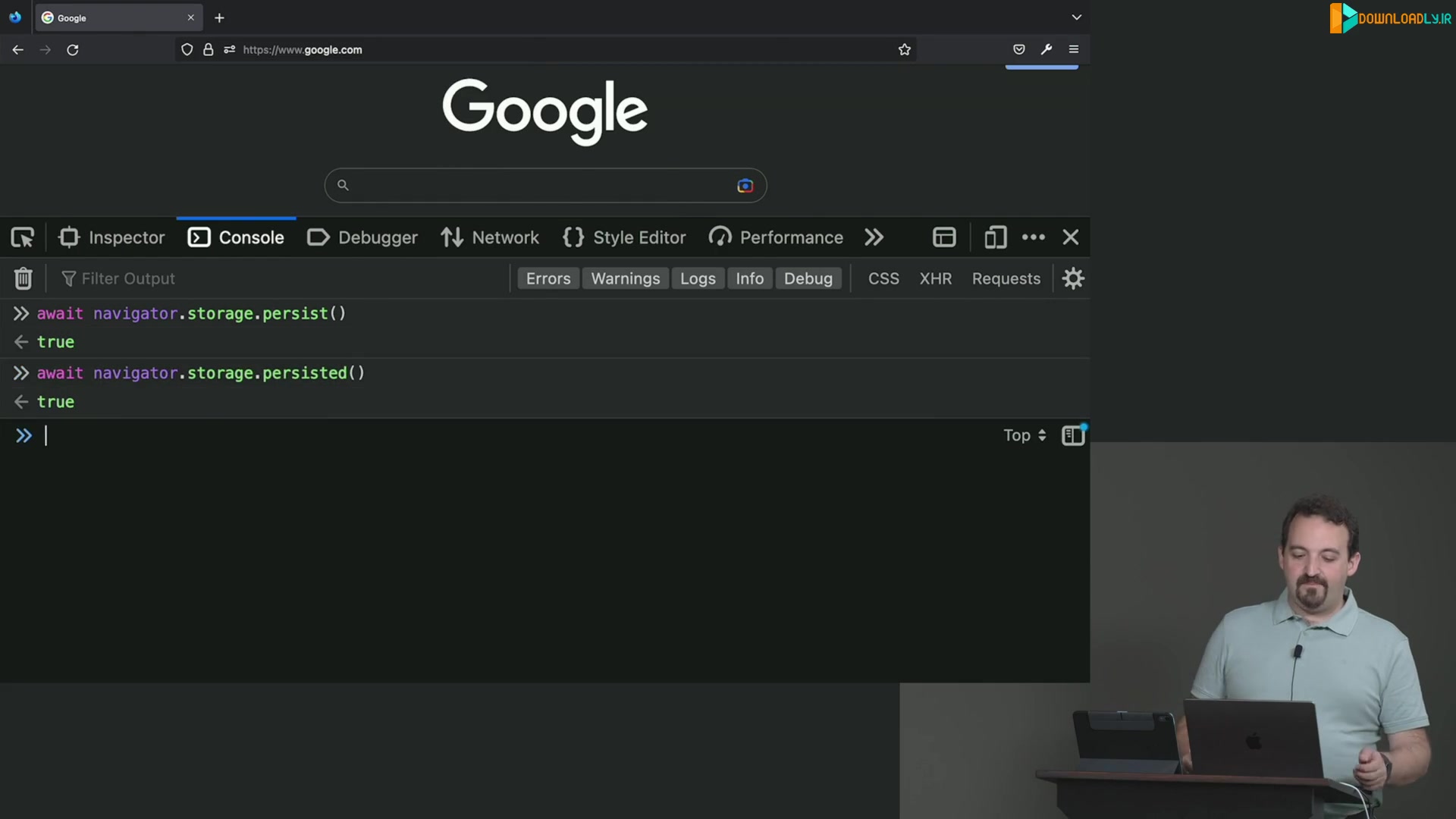Toggle the multiline console editor icon
The image size is (1456, 819).
pos(1072,435)
